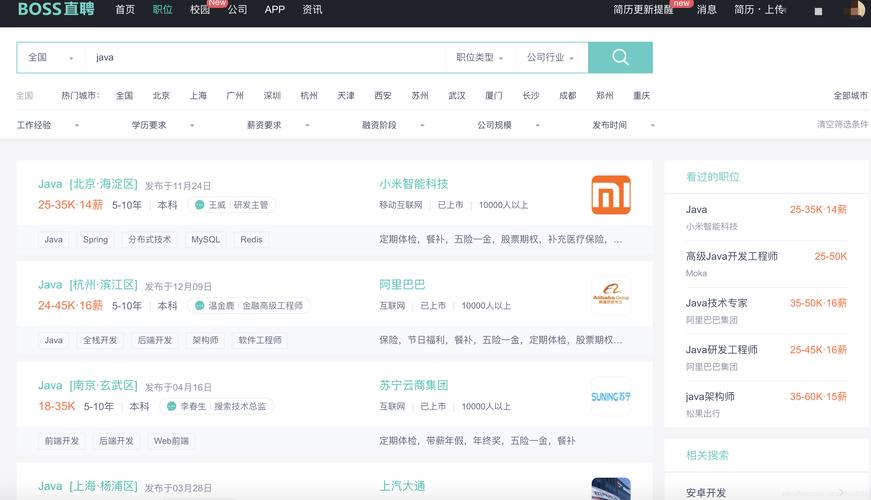Expand the 公司行业 dropdown
The width and height of the screenshot is (871, 500).
click(x=551, y=58)
